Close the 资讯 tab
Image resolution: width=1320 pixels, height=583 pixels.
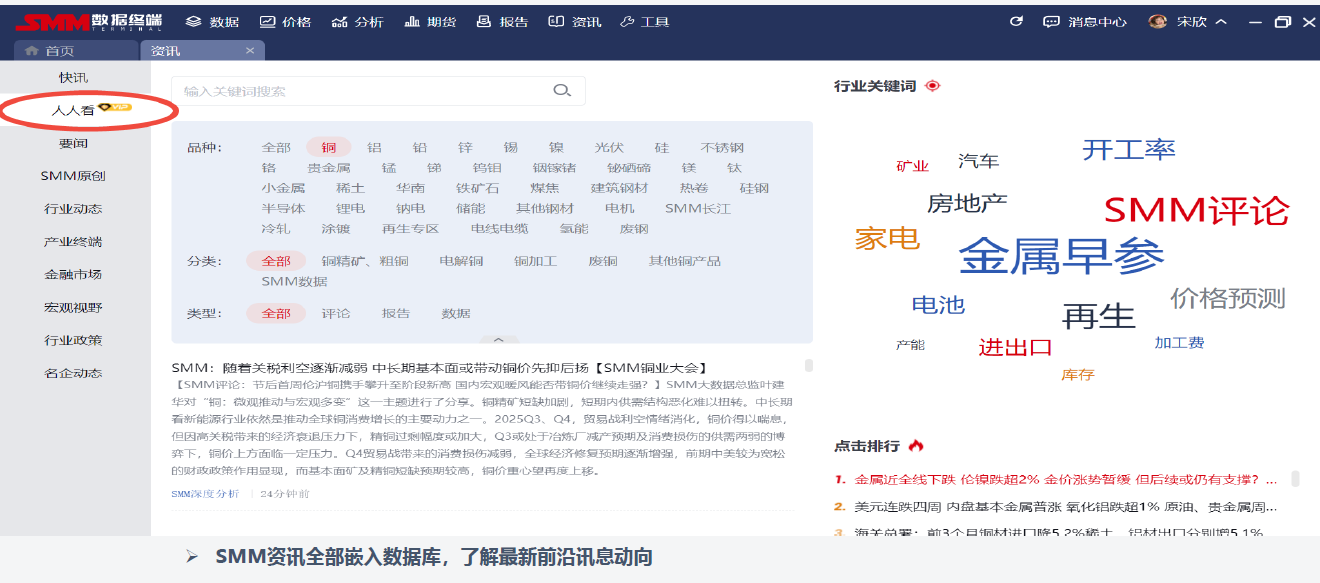[250, 50]
